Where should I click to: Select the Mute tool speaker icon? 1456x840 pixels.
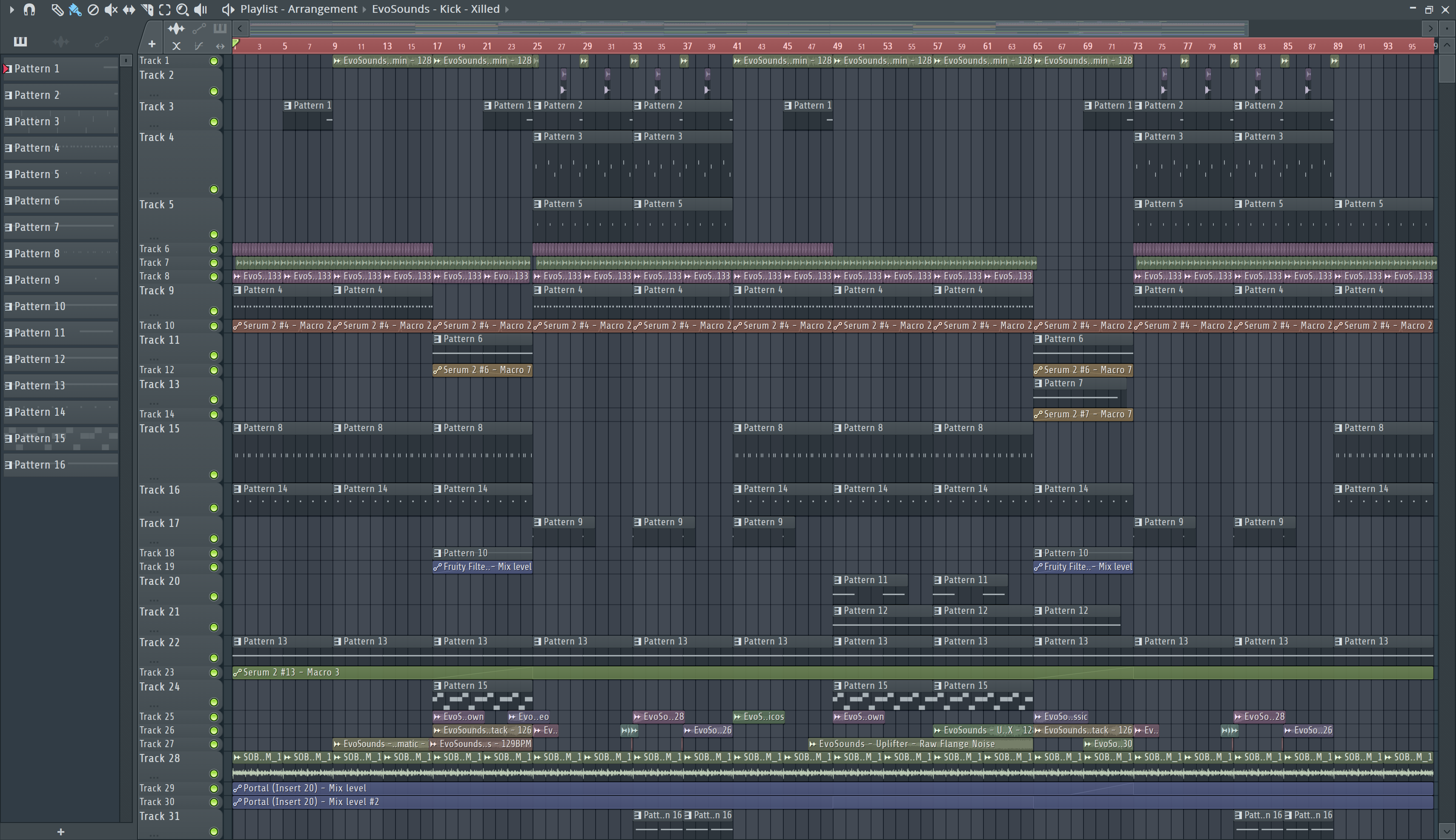tap(111, 9)
